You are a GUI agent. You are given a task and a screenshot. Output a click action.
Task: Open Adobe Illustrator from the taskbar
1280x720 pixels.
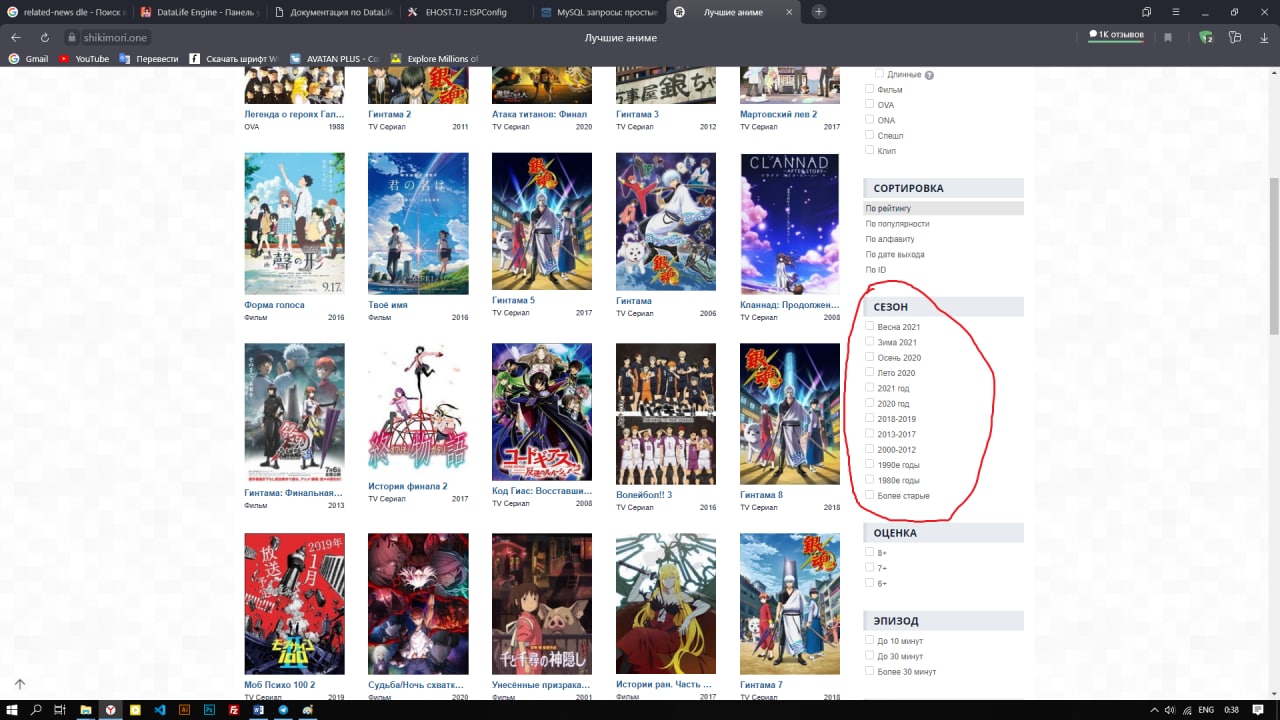point(184,709)
